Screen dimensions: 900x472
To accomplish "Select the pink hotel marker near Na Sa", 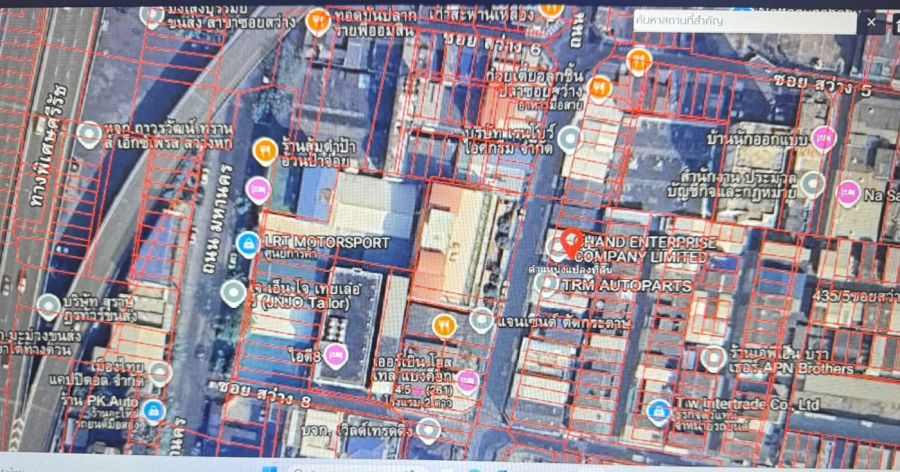I will pos(849,193).
